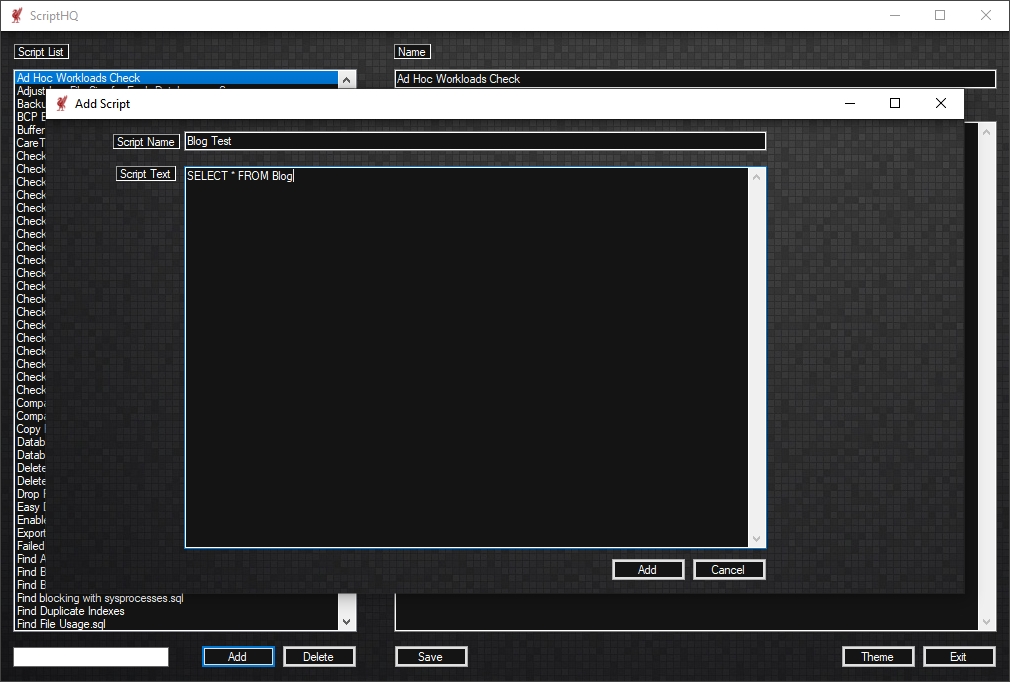Close the Add Script dialog
The width and height of the screenshot is (1010, 682).
click(x=940, y=104)
